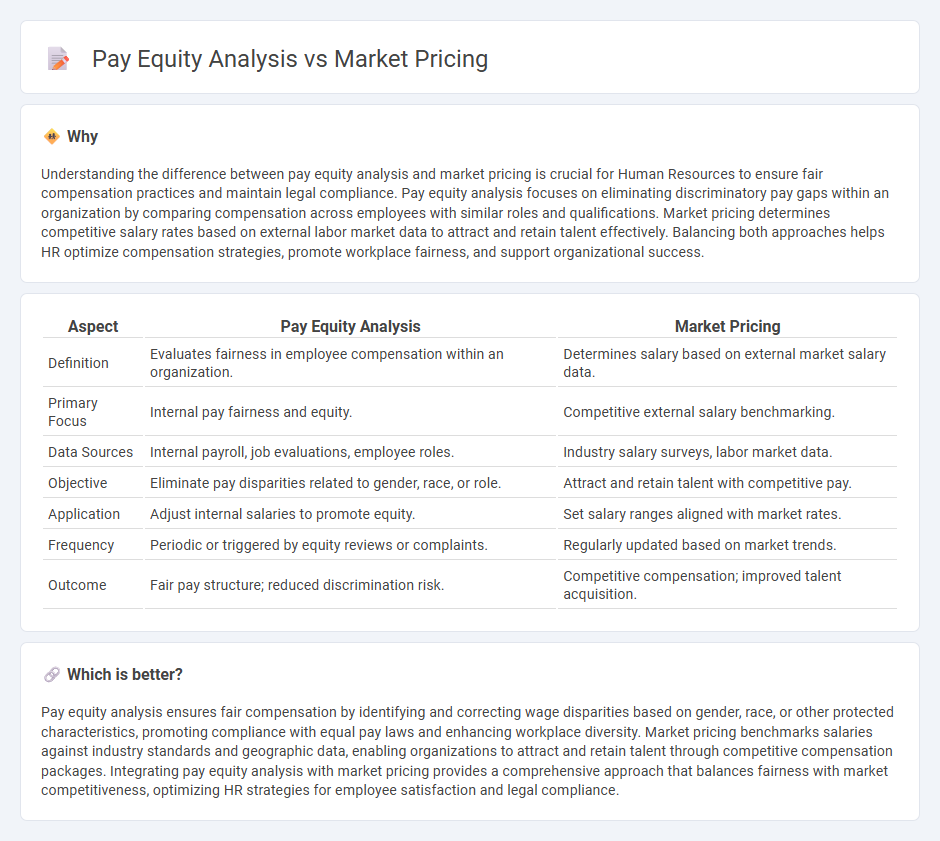The width and height of the screenshot is (940, 841).
Task: Click cell 'Set salary ranges aligned with market rates.'
Action: pyautogui.click(x=727, y=514)
